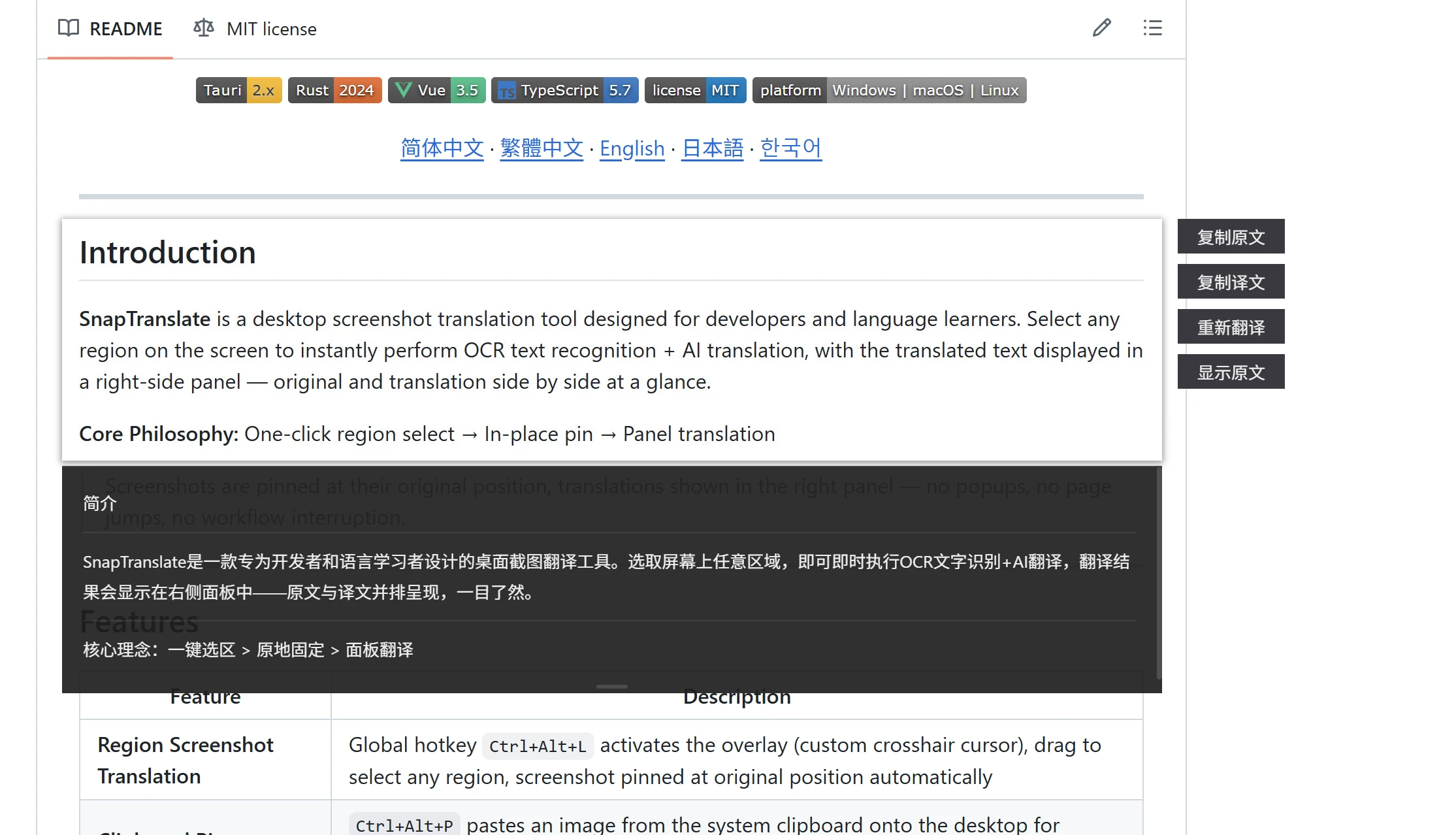The height and width of the screenshot is (835, 1456).
Task: Click the 复制原文 button
Action: coord(1231,237)
